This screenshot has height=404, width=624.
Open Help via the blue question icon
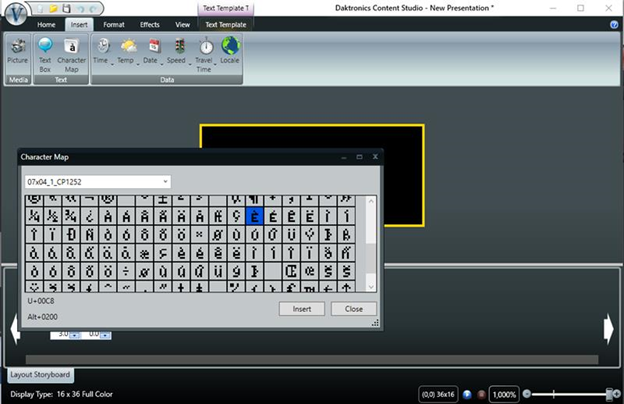pyautogui.click(x=614, y=25)
